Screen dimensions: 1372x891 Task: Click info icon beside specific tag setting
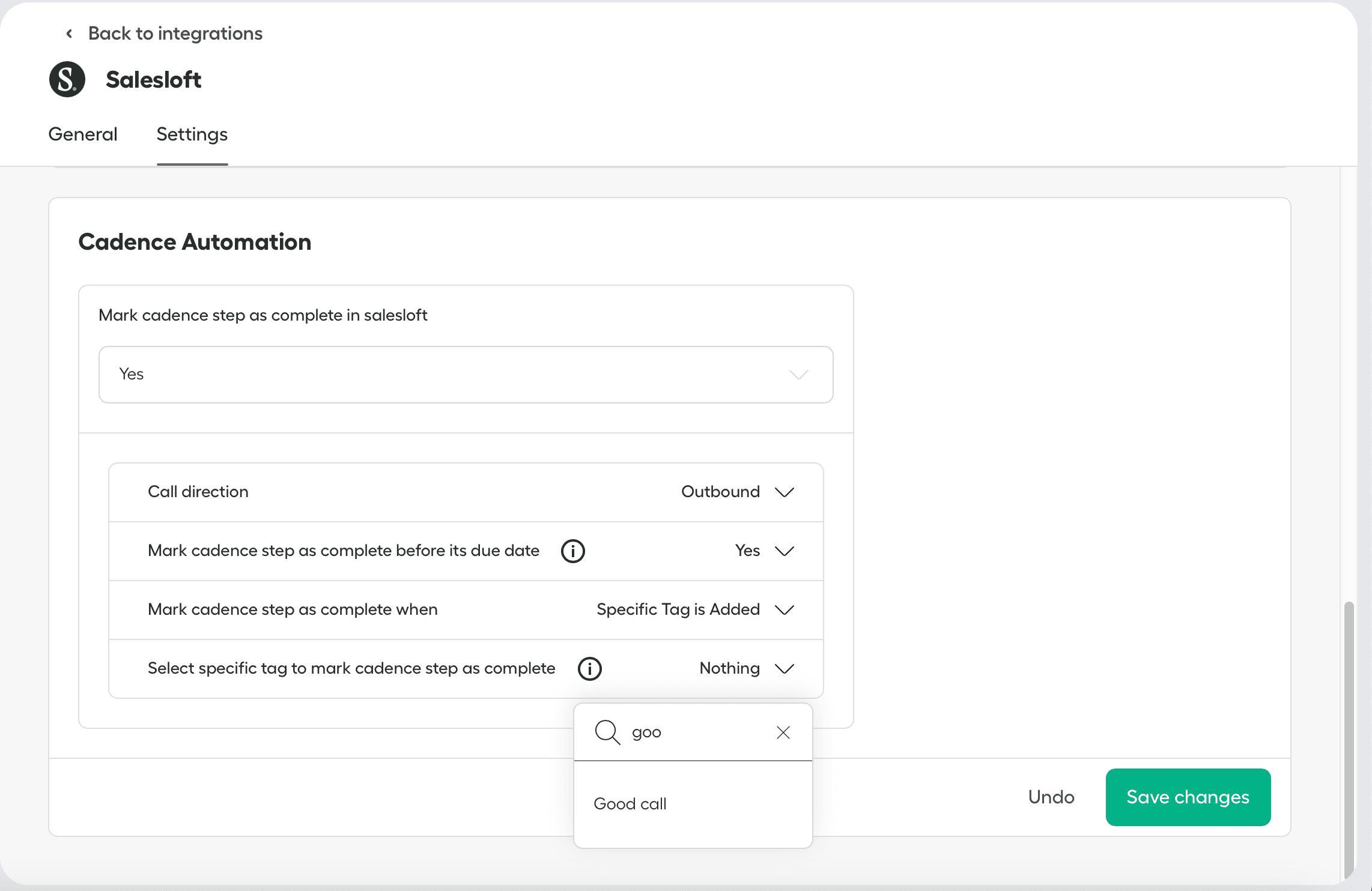click(589, 668)
